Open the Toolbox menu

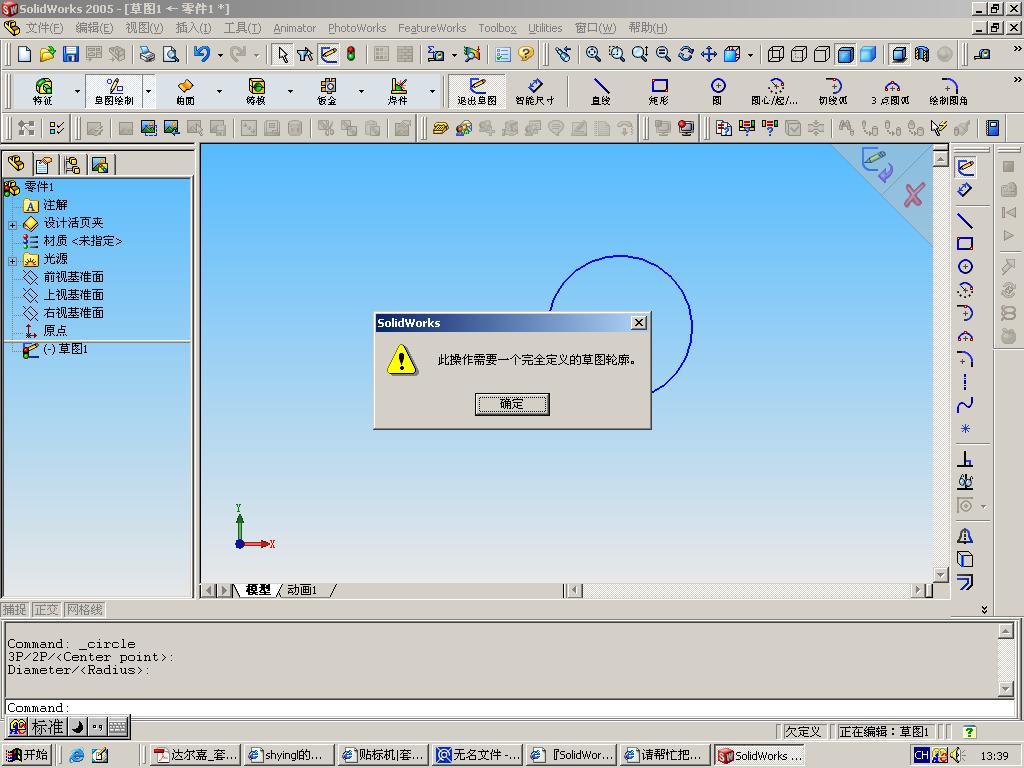pos(497,28)
